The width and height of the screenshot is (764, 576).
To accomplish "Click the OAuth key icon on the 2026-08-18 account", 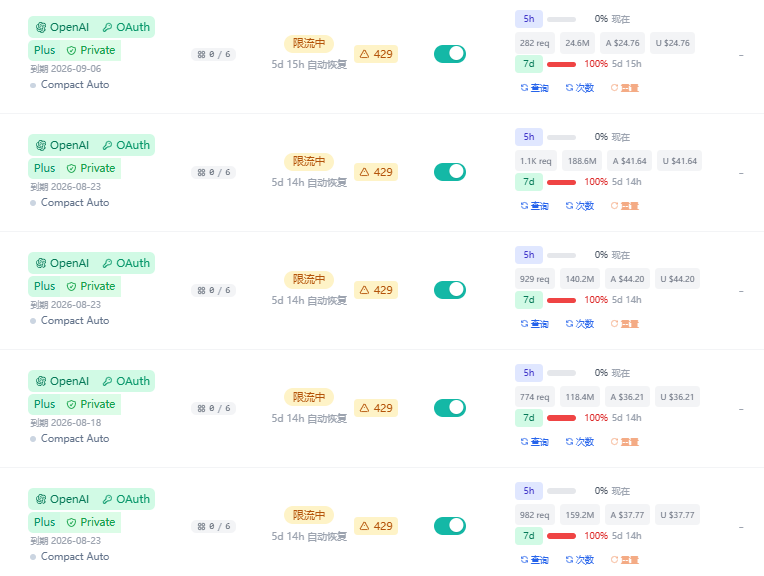I will 107,381.
